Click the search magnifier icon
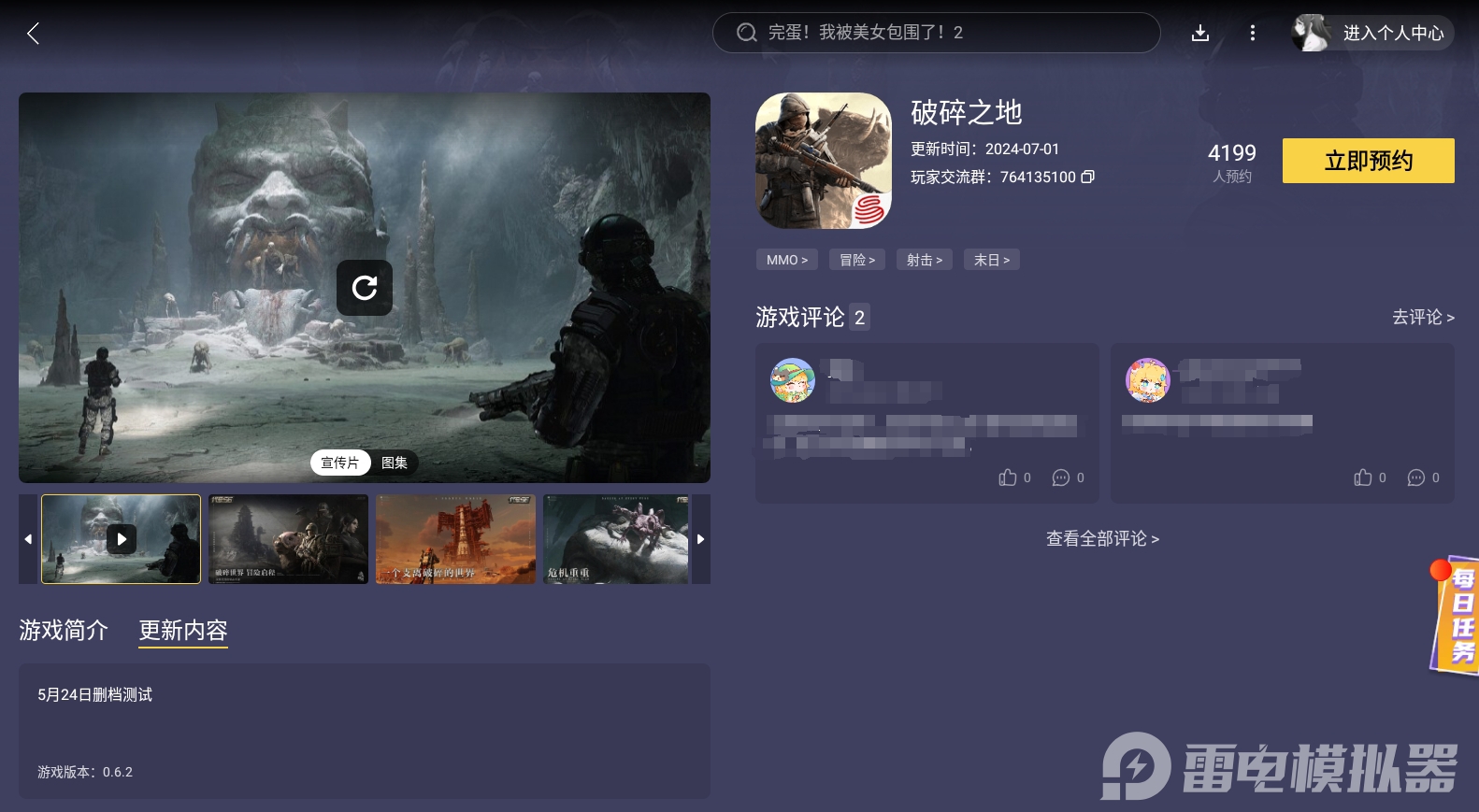 click(x=746, y=33)
